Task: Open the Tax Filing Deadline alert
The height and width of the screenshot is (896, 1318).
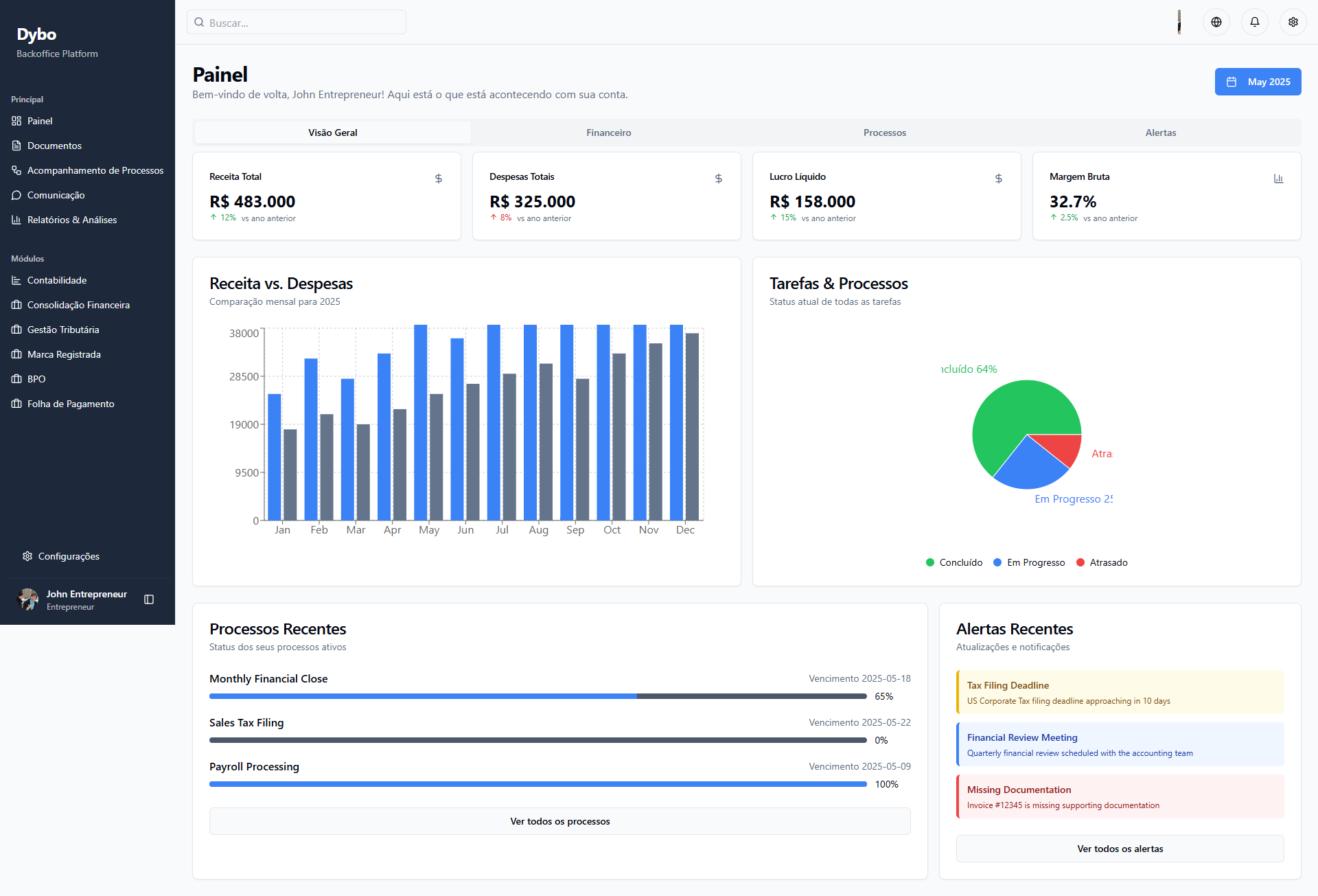Action: click(x=1120, y=692)
